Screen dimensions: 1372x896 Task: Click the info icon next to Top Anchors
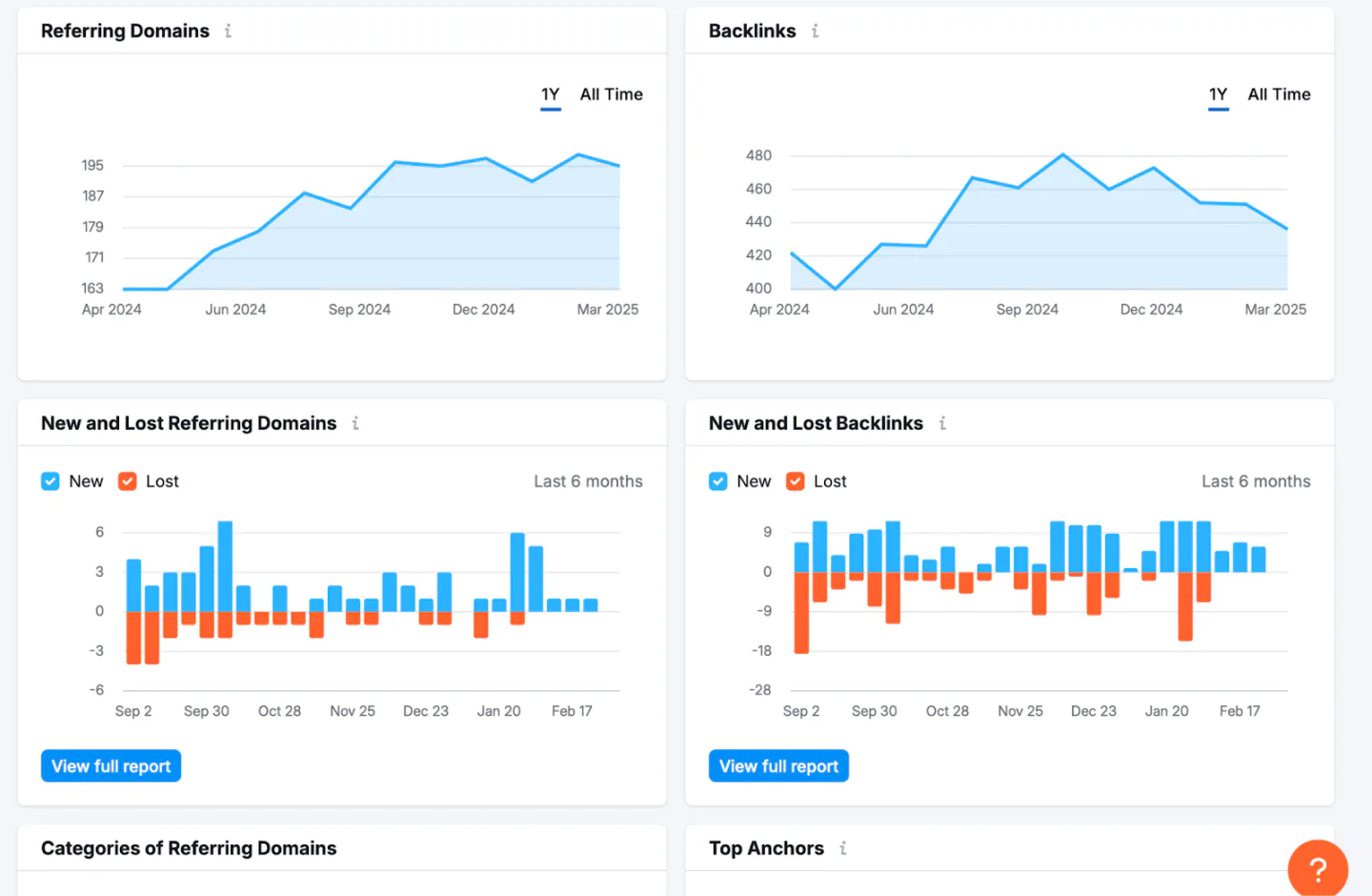pos(843,848)
